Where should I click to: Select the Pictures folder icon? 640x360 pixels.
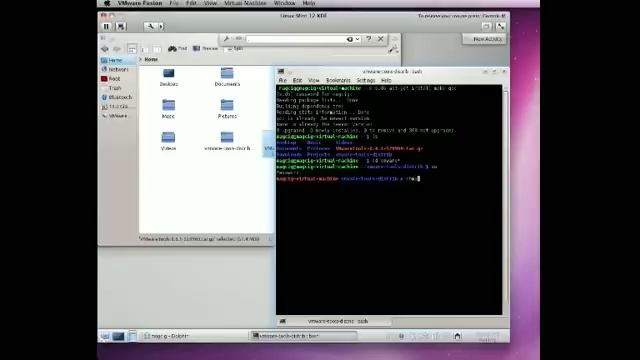click(x=227, y=109)
